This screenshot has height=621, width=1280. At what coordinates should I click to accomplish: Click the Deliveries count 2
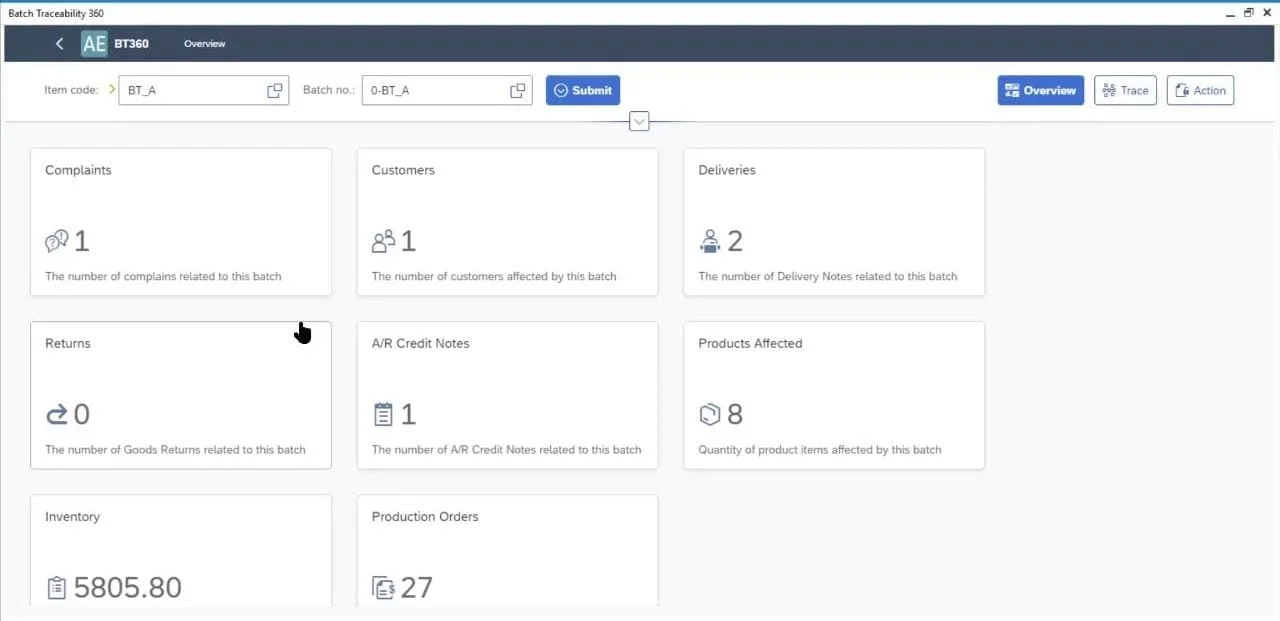(x=735, y=241)
